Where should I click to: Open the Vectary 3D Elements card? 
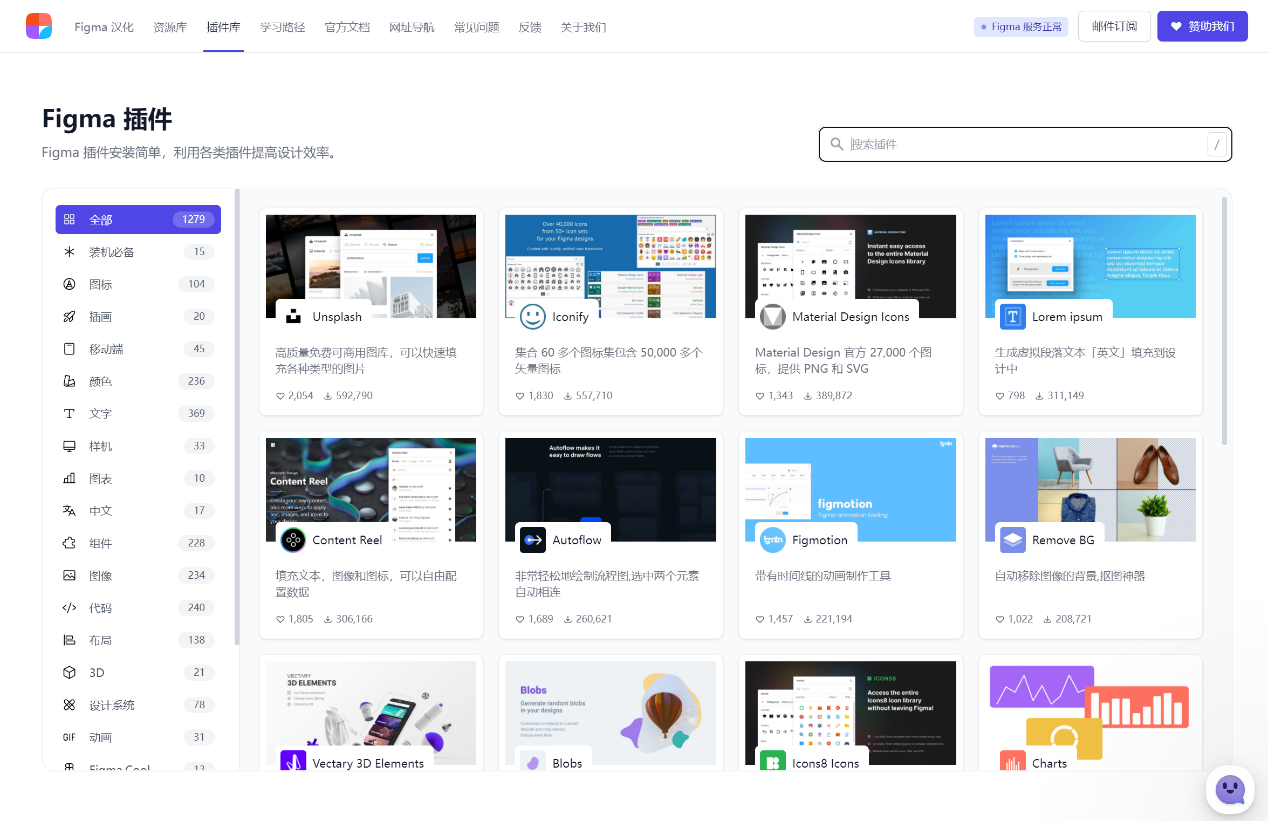tap(371, 713)
